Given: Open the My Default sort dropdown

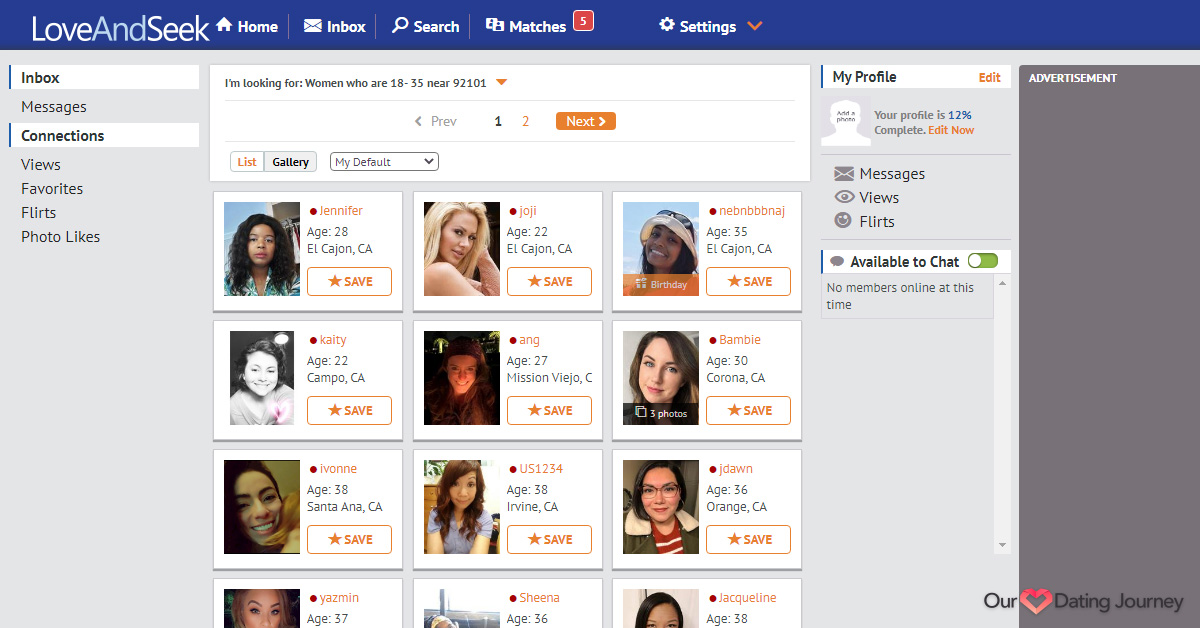Looking at the screenshot, I should click(x=384, y=162).
